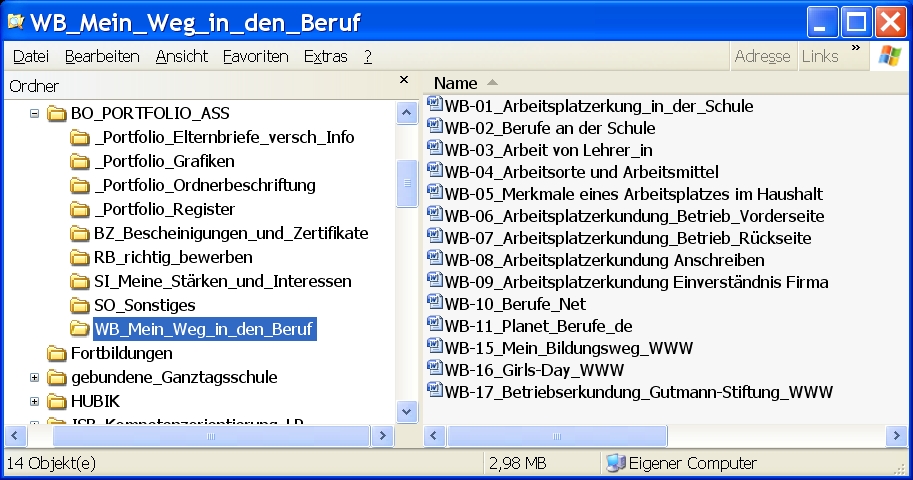Select the icon for WB-05_Merkmale eines Arbeitsplatzes im Haushalt
The image size is (913, 480).
tap(435, 192)
